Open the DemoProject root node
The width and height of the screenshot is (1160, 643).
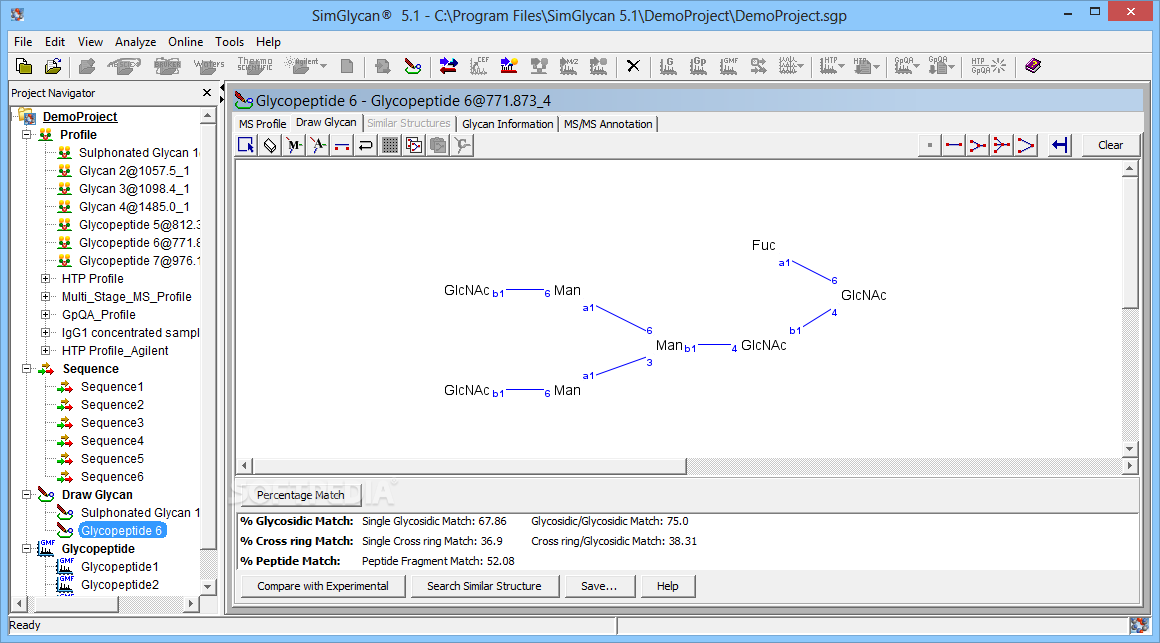tap(80, 116)
